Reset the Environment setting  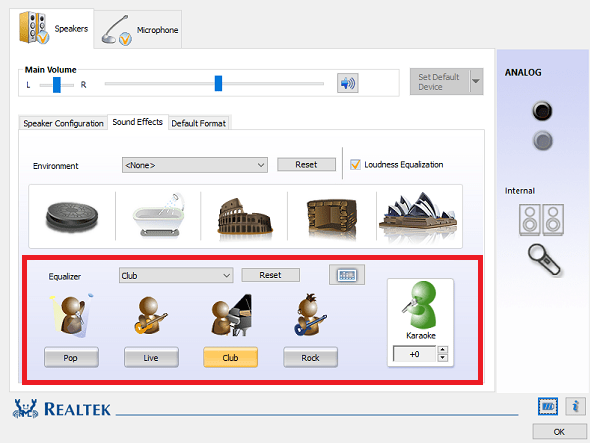[x=306, y=164]
